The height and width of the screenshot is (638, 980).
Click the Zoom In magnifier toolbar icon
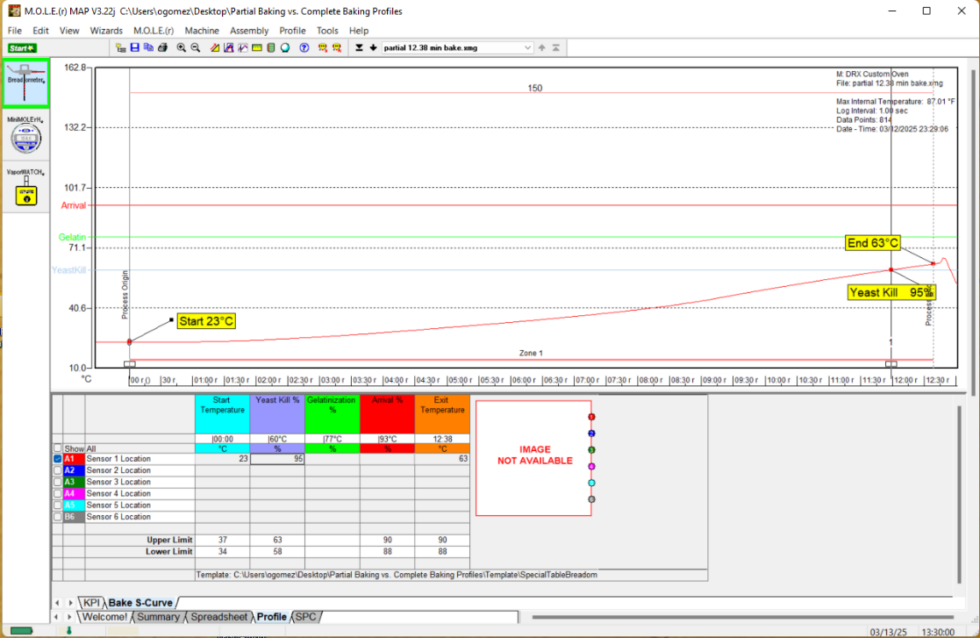tap(181, 47)
